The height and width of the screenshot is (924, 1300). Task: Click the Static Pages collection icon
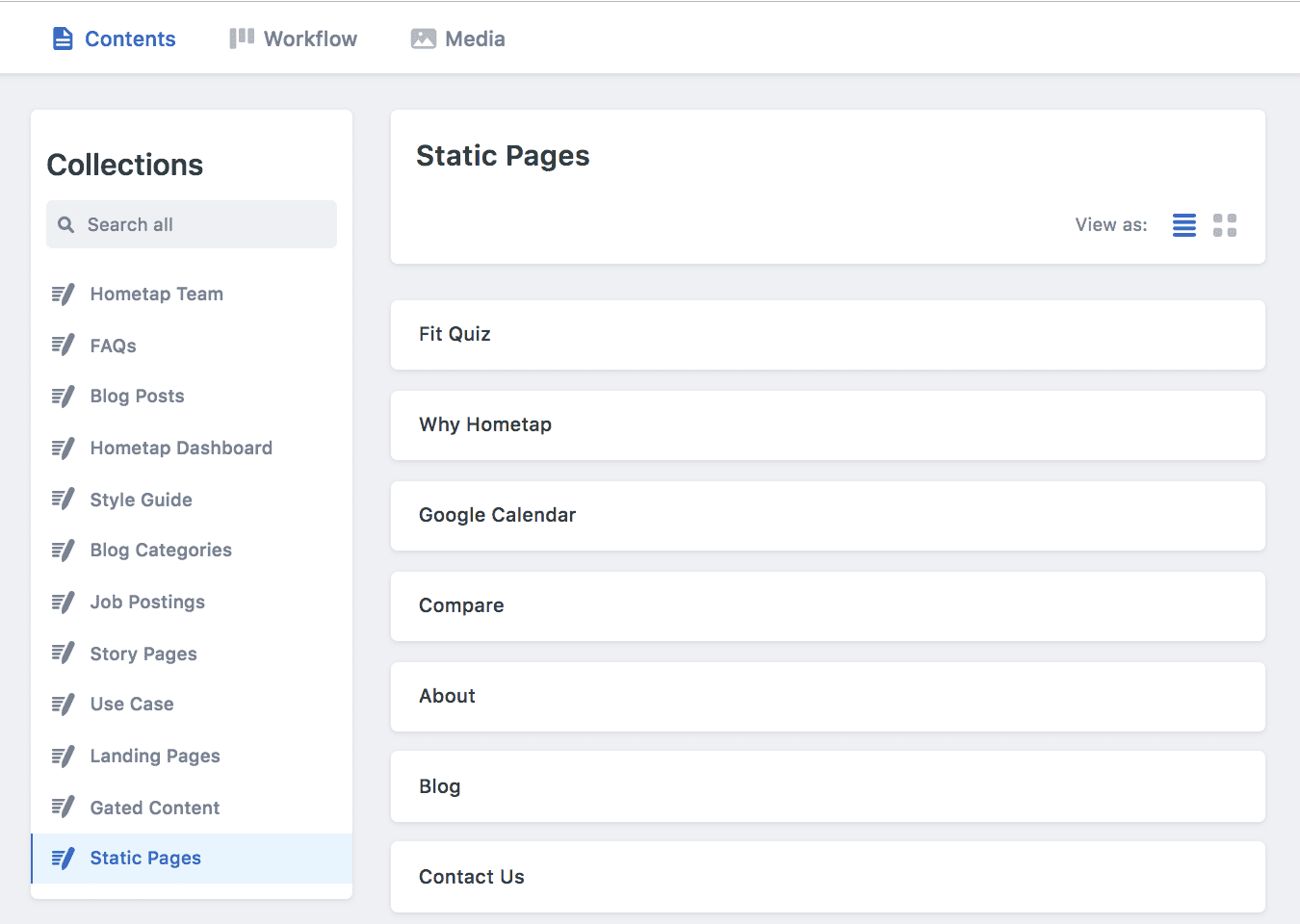tap(63, 859)
